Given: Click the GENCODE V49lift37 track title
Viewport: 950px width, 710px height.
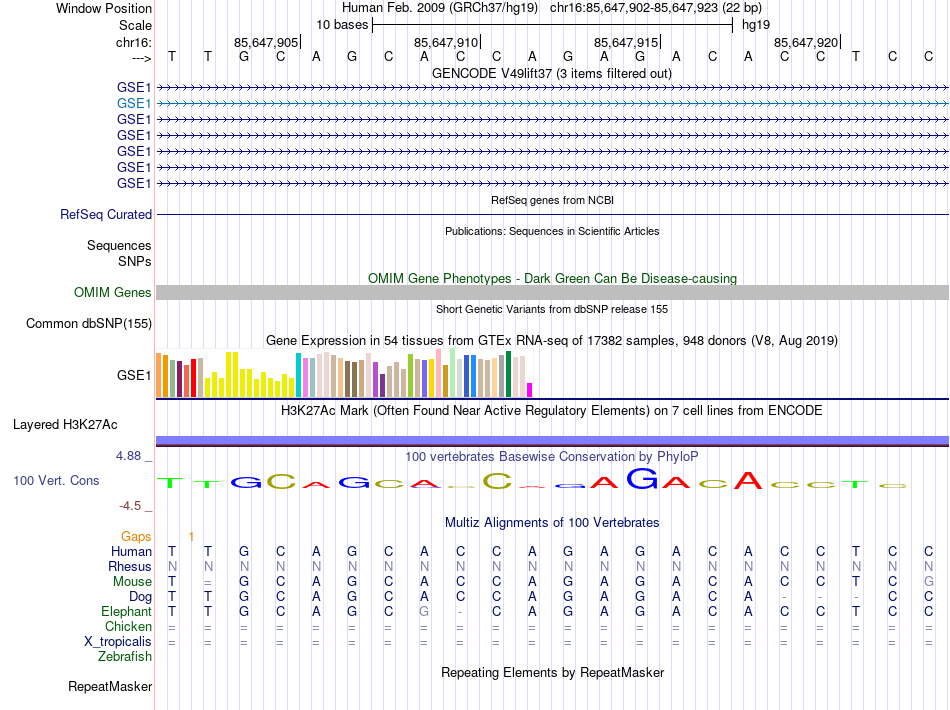Looking at the screenshot, I should click(552, 73).
